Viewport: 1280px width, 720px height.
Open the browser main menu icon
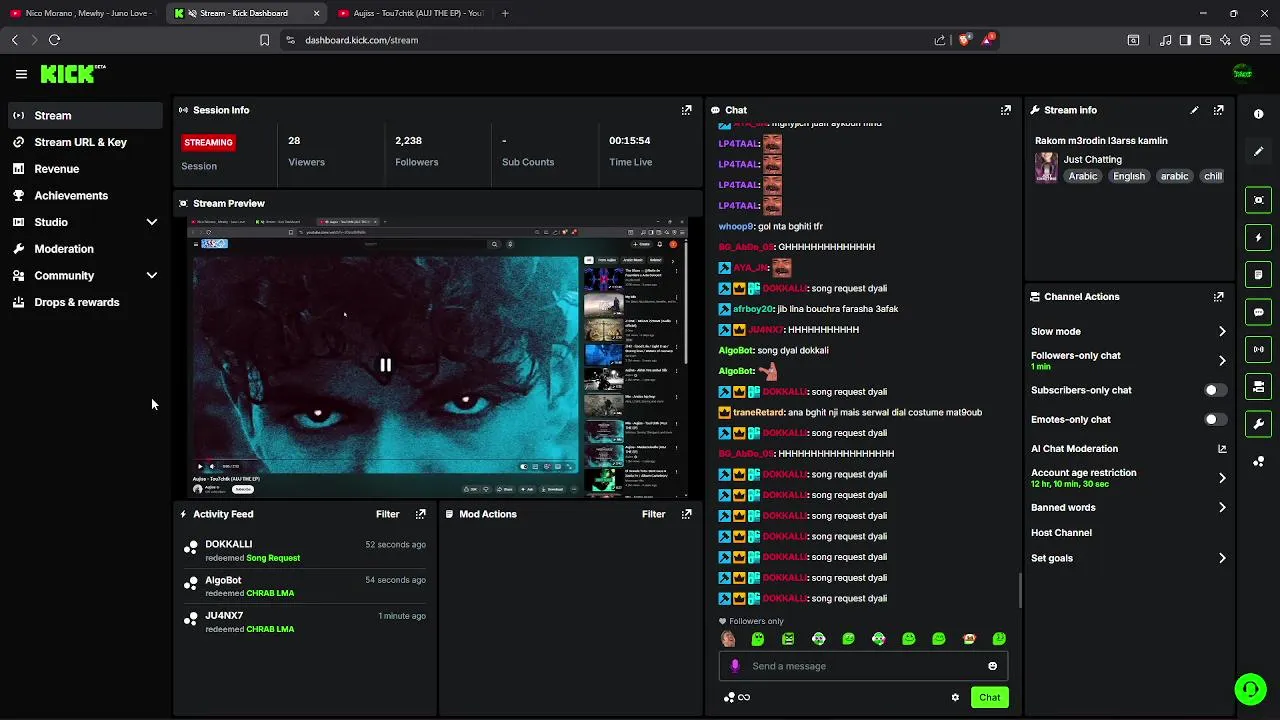coord(1265,40)
